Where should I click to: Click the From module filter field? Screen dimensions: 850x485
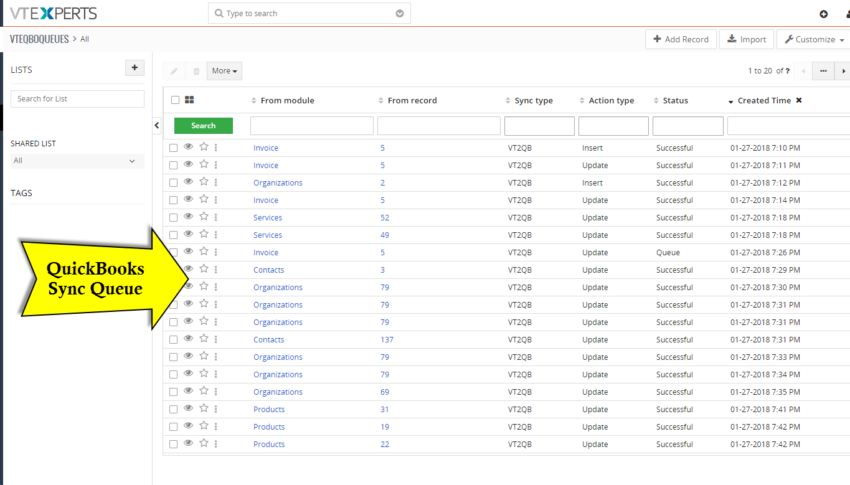pyautogui.click(x=312, y=126)
